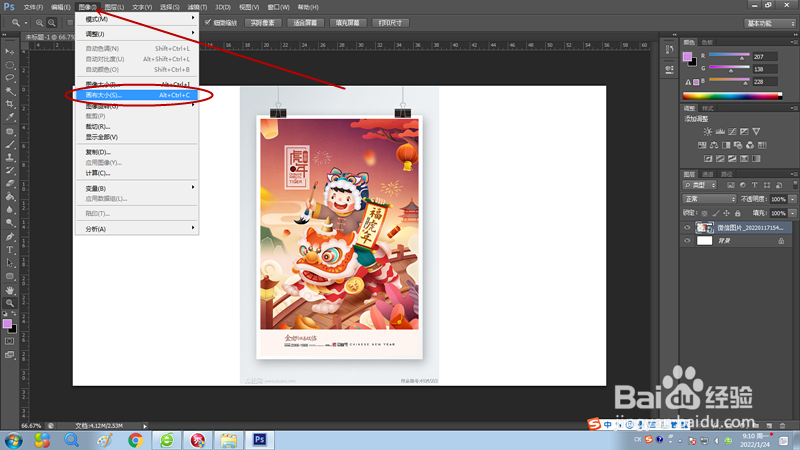Add a Levels adjustment
Viewport: 800px width, 450px height.
coord(720,132)
